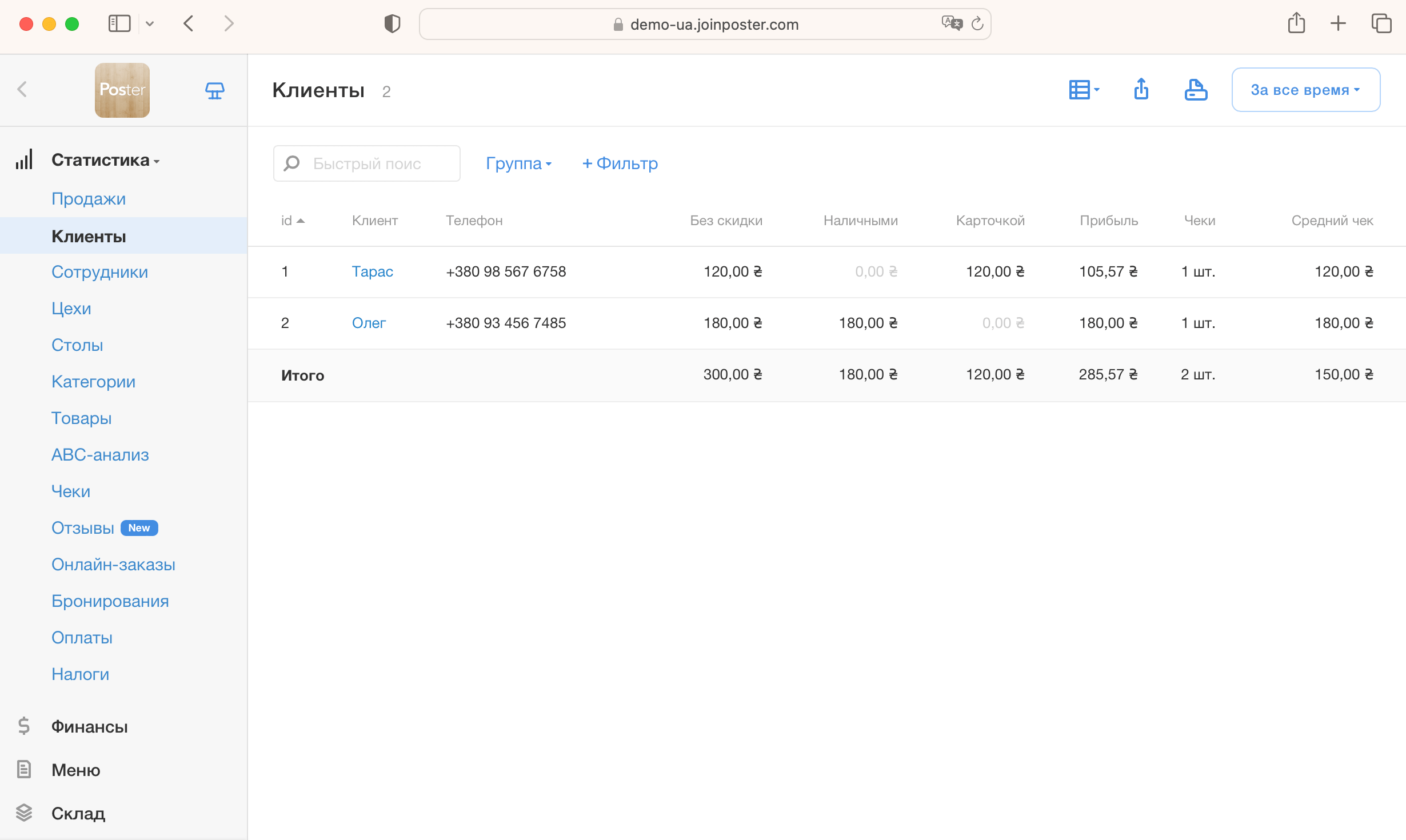Expand the Группа filter dropdown
This screenshot has width=1406, height=840.
point(518,163)
